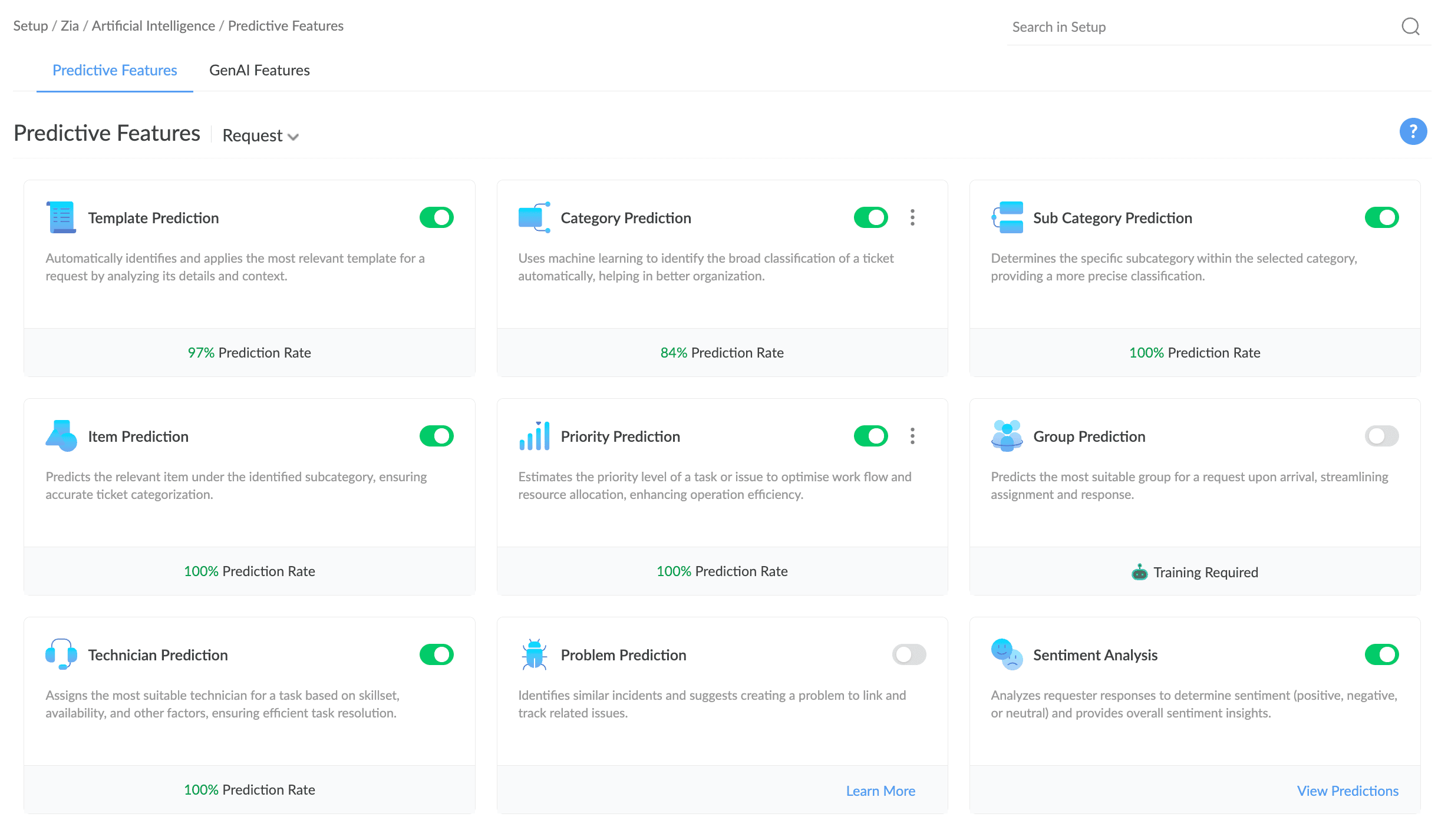This screenshot has width=1438, height=840.
Task: Enable the Group Prediction toggle
Action: click(x=1381, y=436)
